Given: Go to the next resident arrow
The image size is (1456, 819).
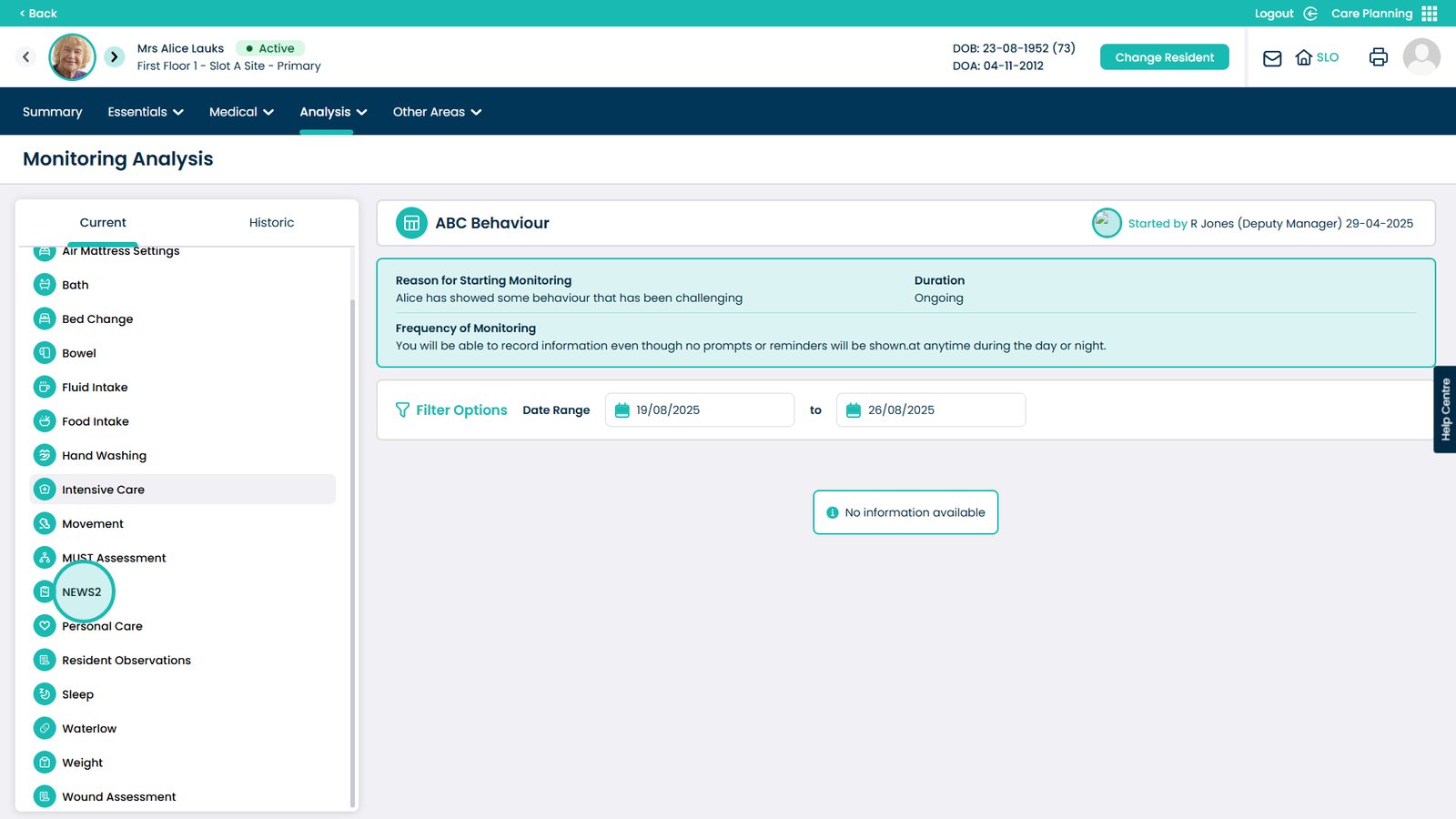Looking at the screenshot, I should click(114, 57).
